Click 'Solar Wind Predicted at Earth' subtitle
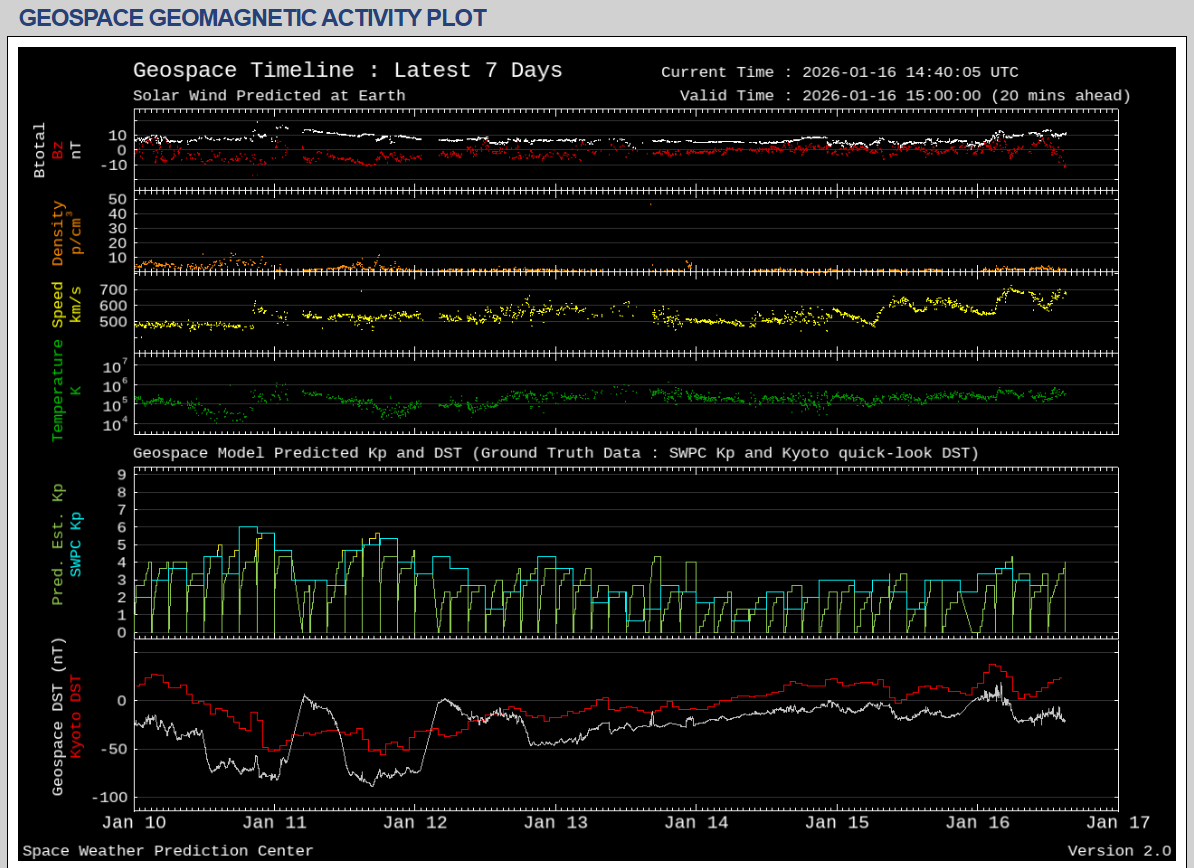The width and height of the screenshot is (1194, 868). point(269,96)
